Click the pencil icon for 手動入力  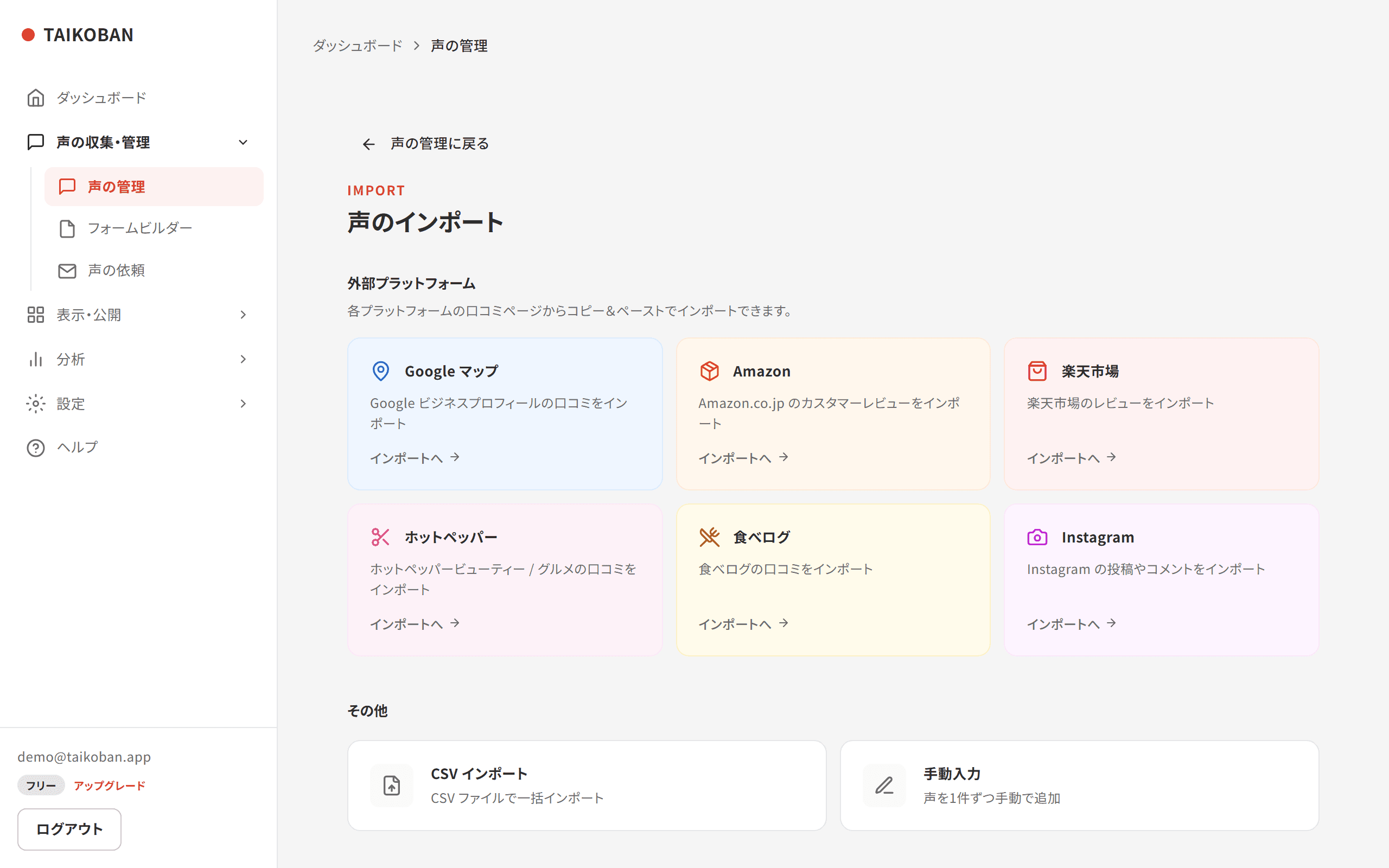pos(884,786)
